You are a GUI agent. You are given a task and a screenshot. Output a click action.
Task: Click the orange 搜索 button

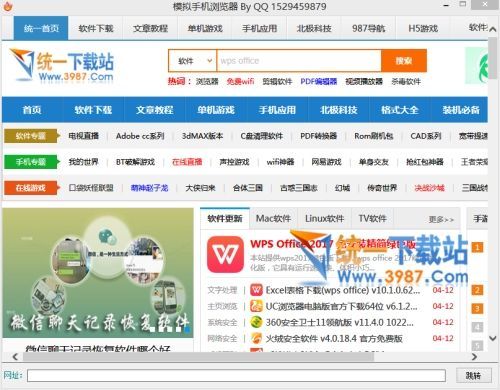click(x=404, y=61)
